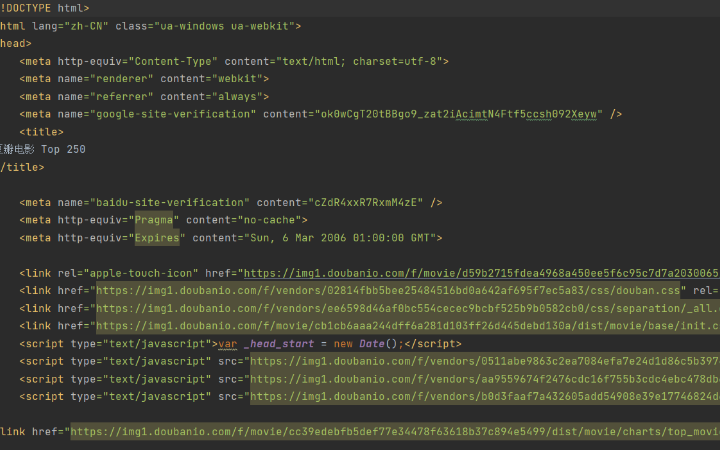Click the "Top 250" title text
Image resolution: width=720 pixels, height=450 pixels.
point(63,150)
